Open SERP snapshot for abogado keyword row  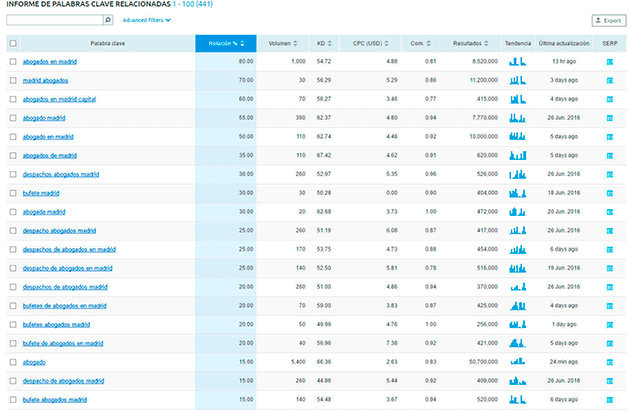pos(610,362)
